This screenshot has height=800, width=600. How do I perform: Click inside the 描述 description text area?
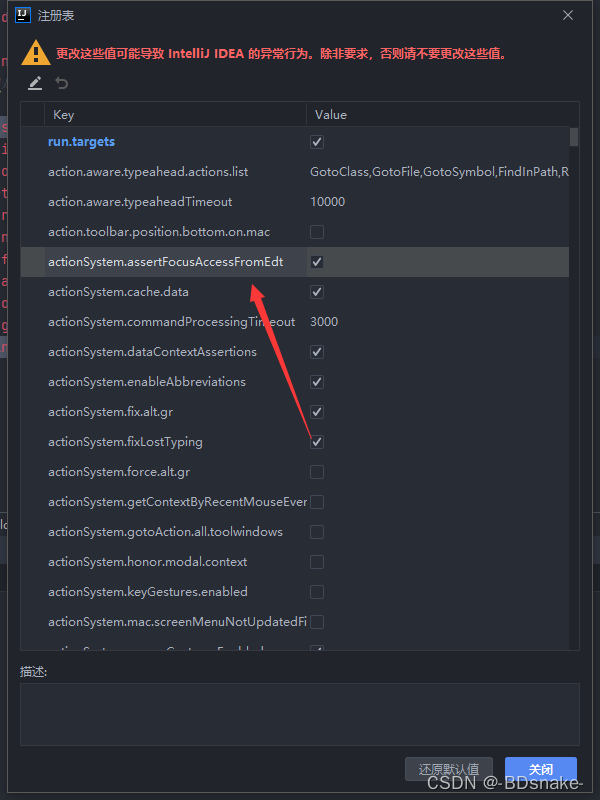coord(299,714)
